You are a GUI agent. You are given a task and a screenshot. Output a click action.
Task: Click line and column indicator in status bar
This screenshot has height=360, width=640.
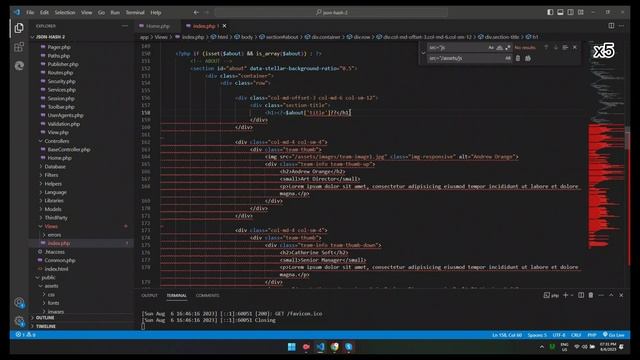pos(507,335)
